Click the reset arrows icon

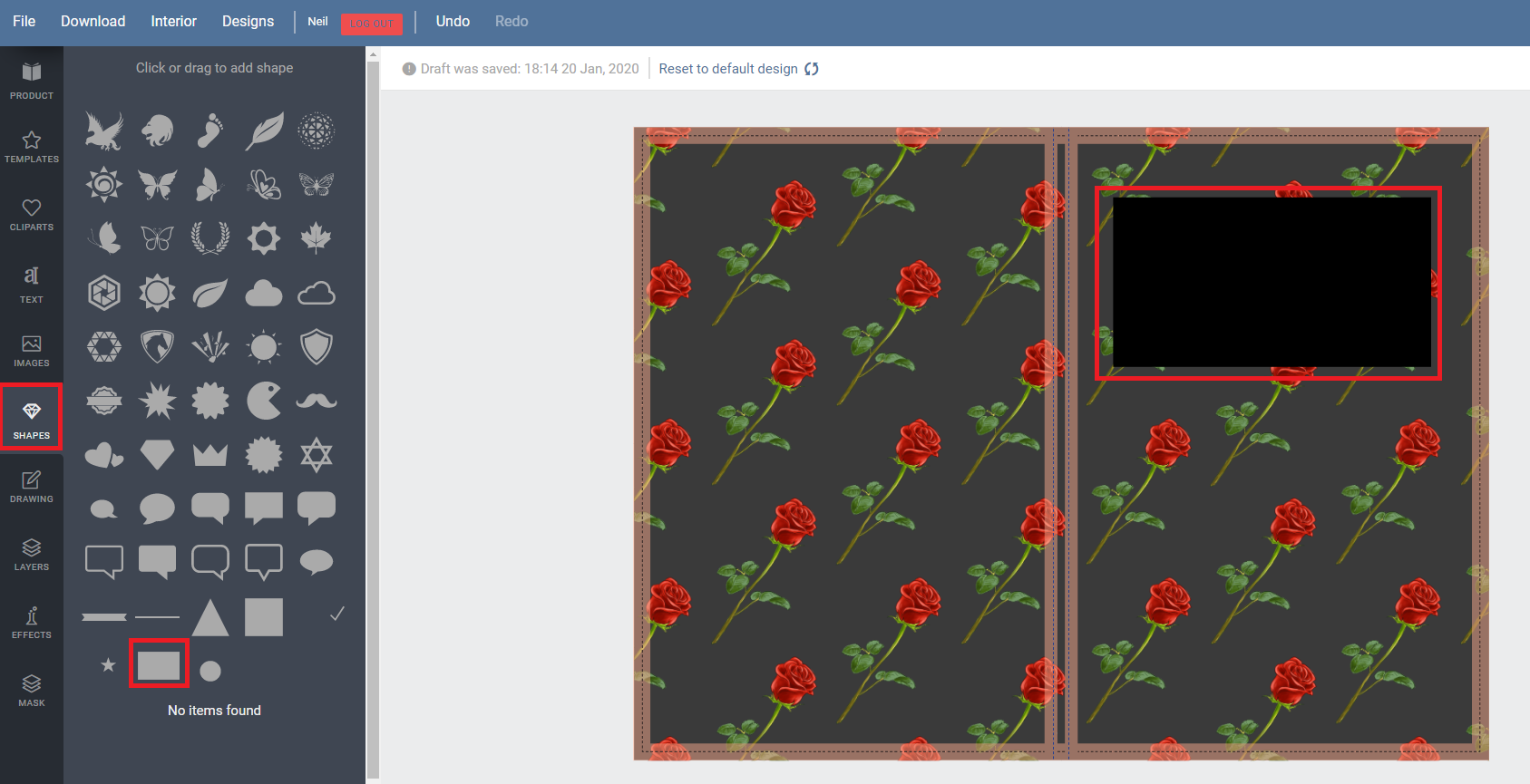pos(812,69)
